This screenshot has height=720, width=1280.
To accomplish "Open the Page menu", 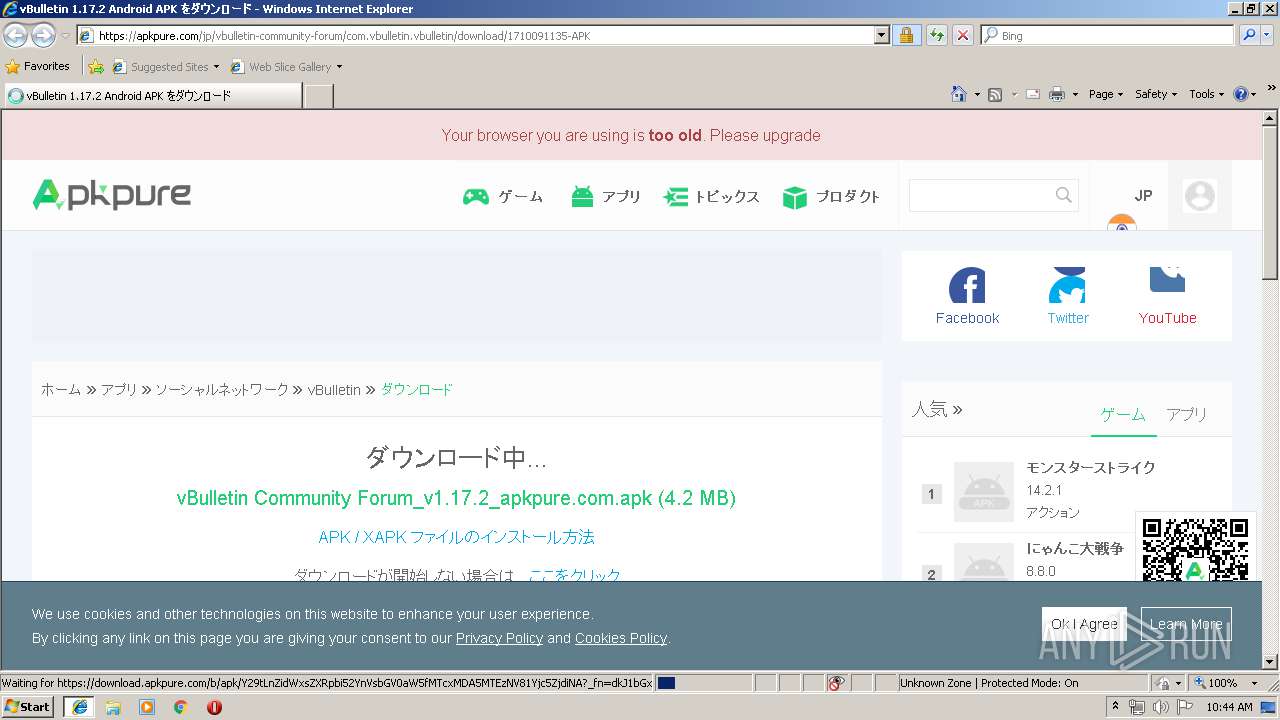I will [x=1106, y=94].
